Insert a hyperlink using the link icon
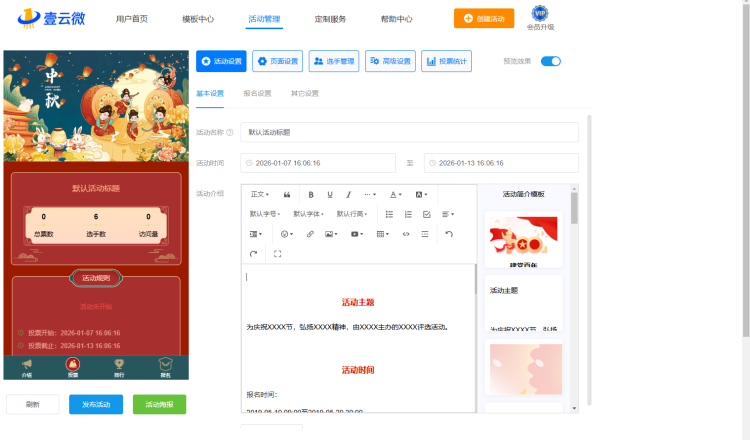This screenshot has width=750, height=440. pyautogui.click(x=310, y=234)
